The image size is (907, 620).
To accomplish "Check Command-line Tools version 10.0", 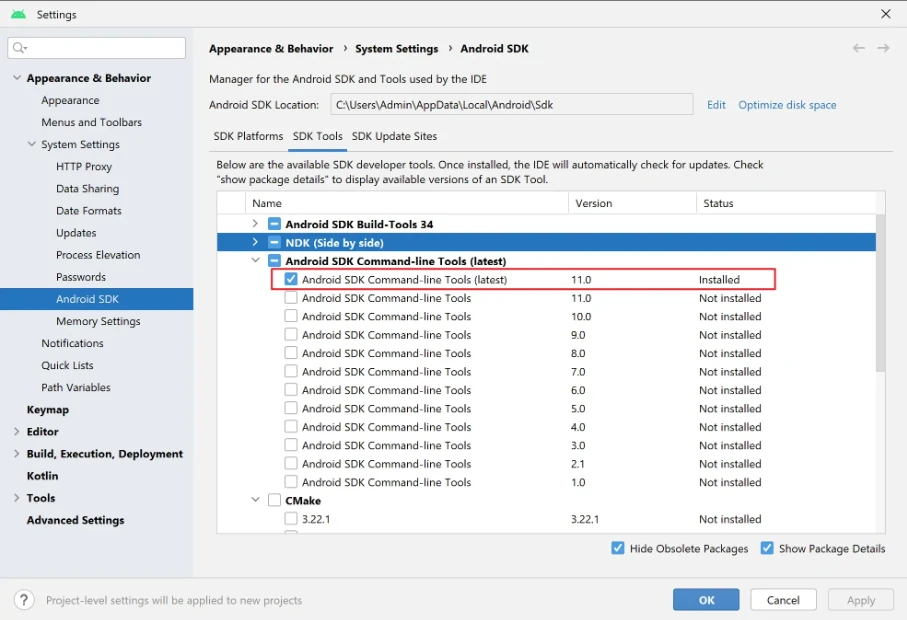I will coord(291,316).
